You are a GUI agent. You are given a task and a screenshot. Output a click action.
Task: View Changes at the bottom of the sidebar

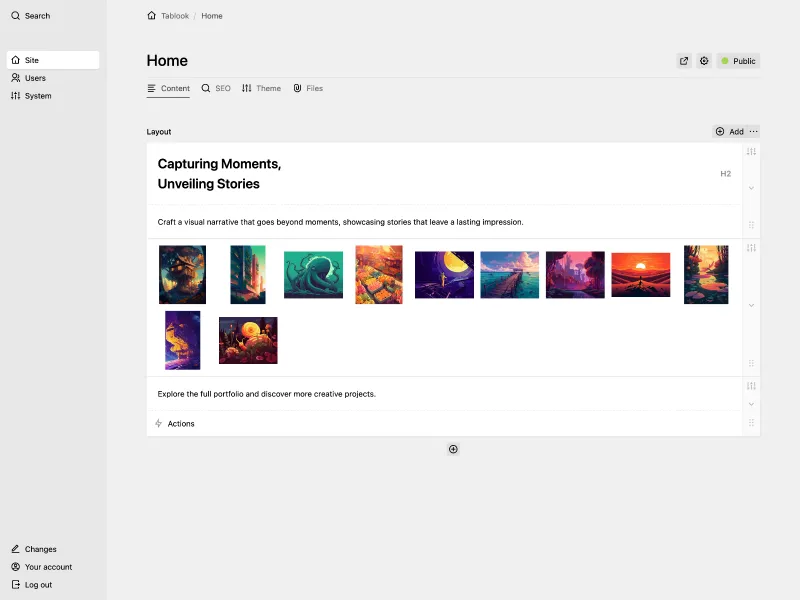(38, 549)
